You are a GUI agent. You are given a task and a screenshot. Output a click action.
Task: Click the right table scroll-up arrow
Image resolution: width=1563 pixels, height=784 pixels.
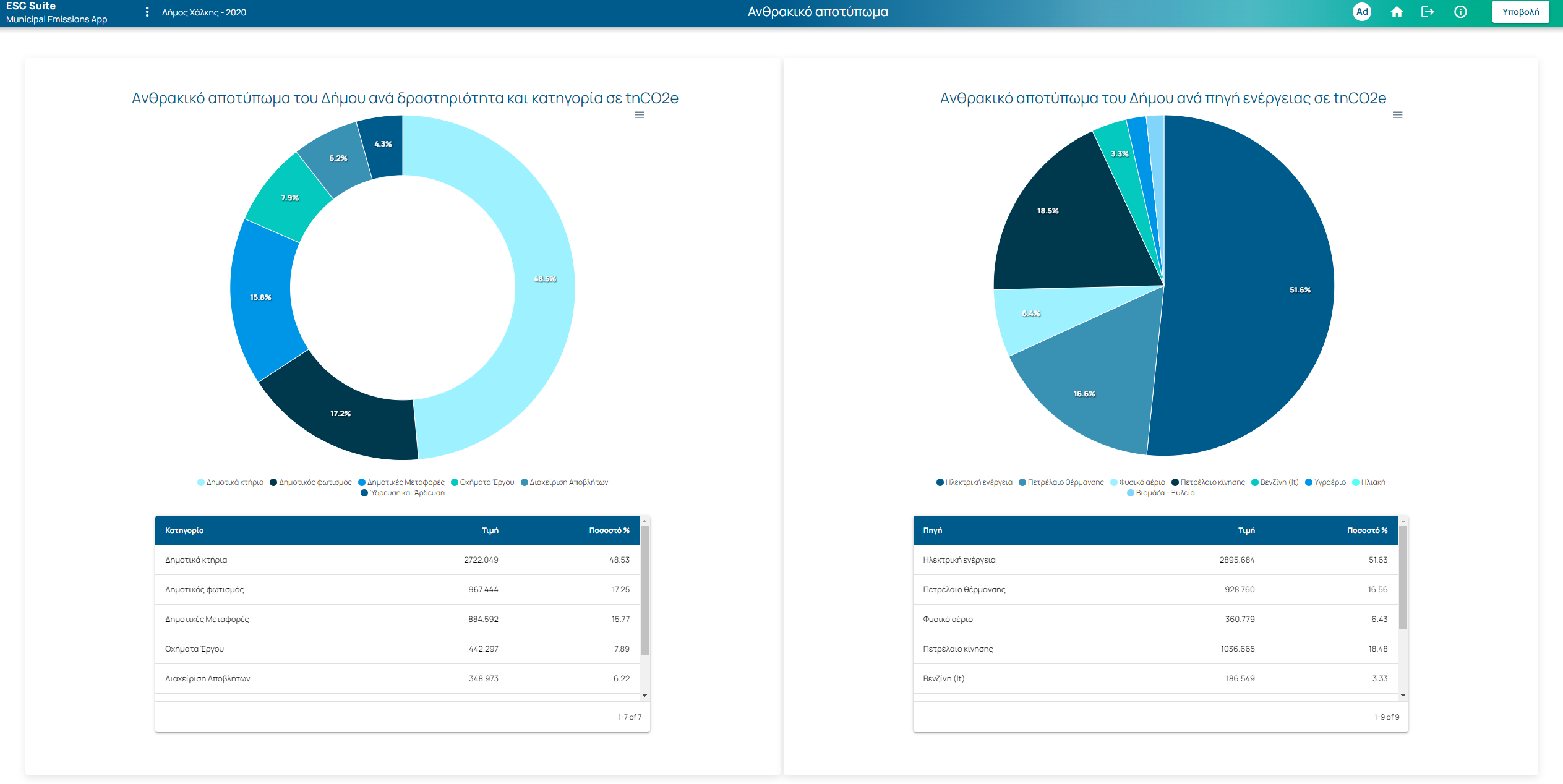(1403, 521)
